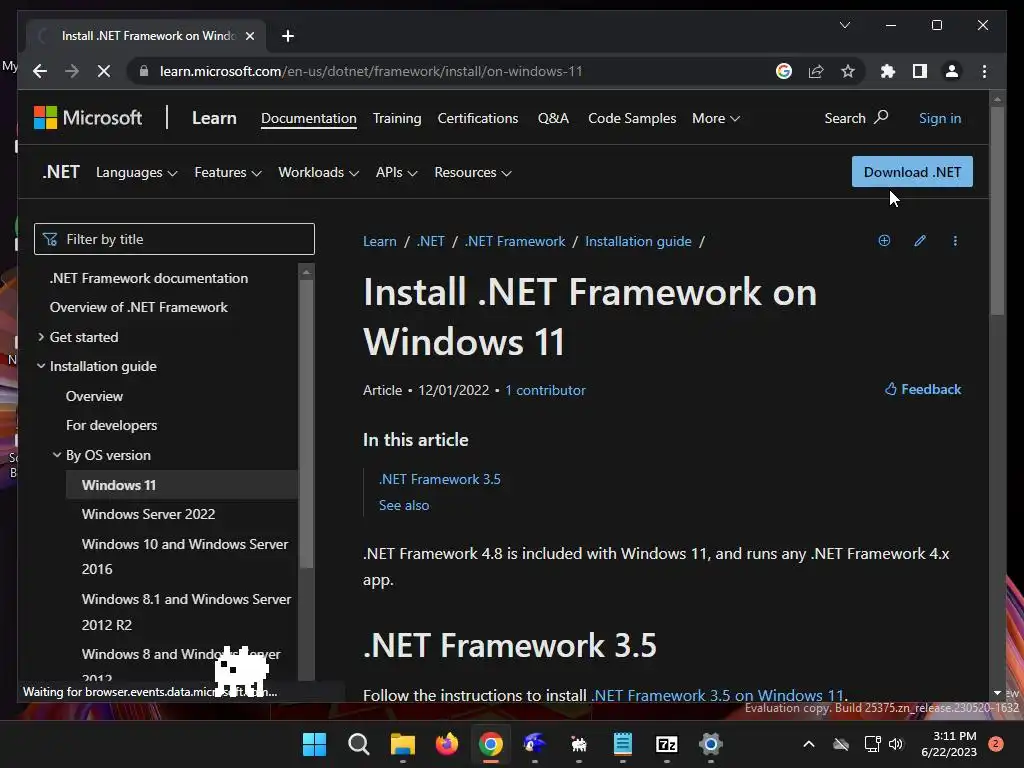Click the Microsoft logo
The width and height of the screenshot is (1024, 768).
click(x=88, y=118)
